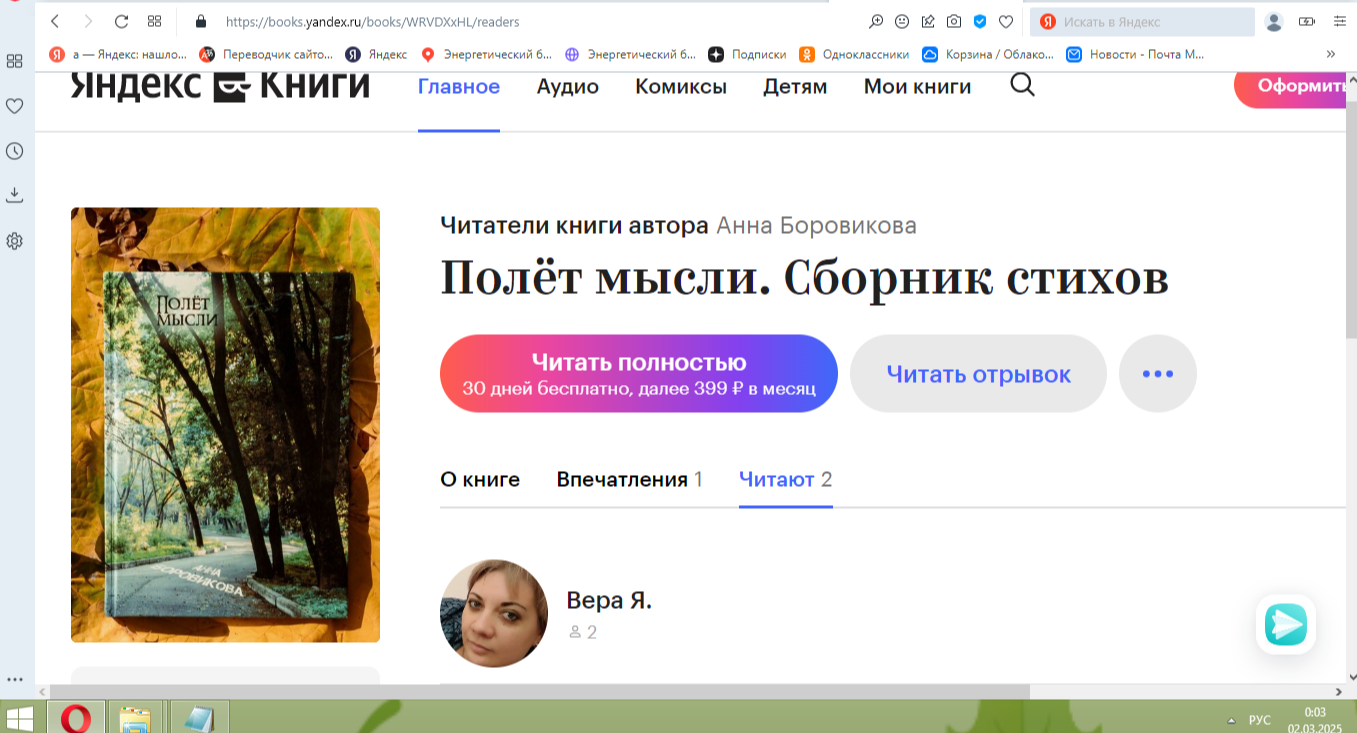Add page to favorites with heart icon in address bar
This screenshot has width=1357, height=733.
coord(1006,21)
